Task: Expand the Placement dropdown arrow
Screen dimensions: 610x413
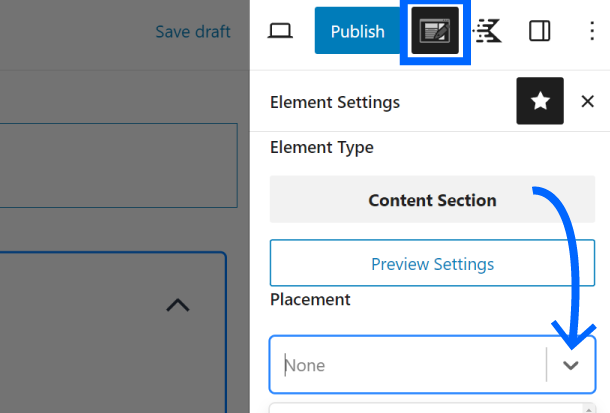Action: click(571, 365)
